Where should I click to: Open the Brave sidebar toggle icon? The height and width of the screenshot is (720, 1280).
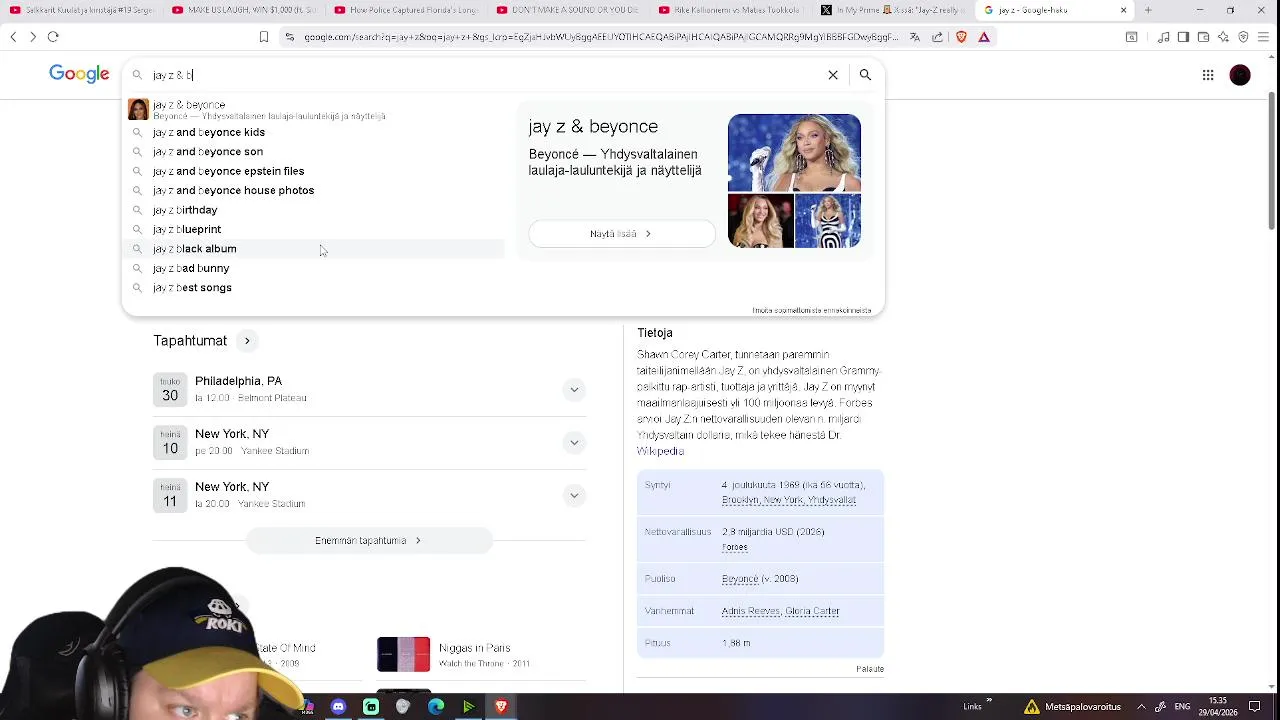(x=1183, y=37)
